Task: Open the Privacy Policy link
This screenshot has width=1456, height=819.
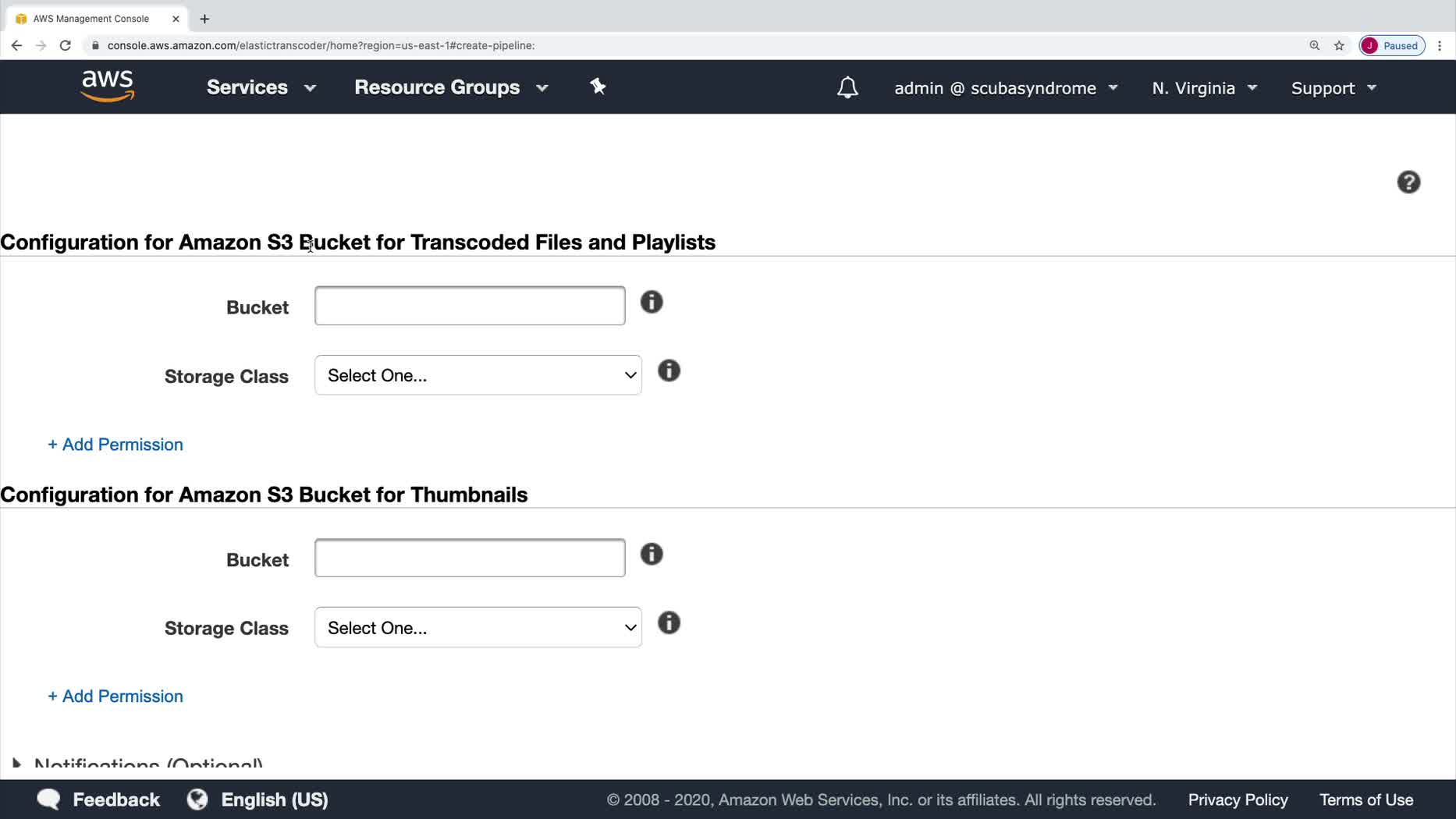Action: pos(1238,799)
